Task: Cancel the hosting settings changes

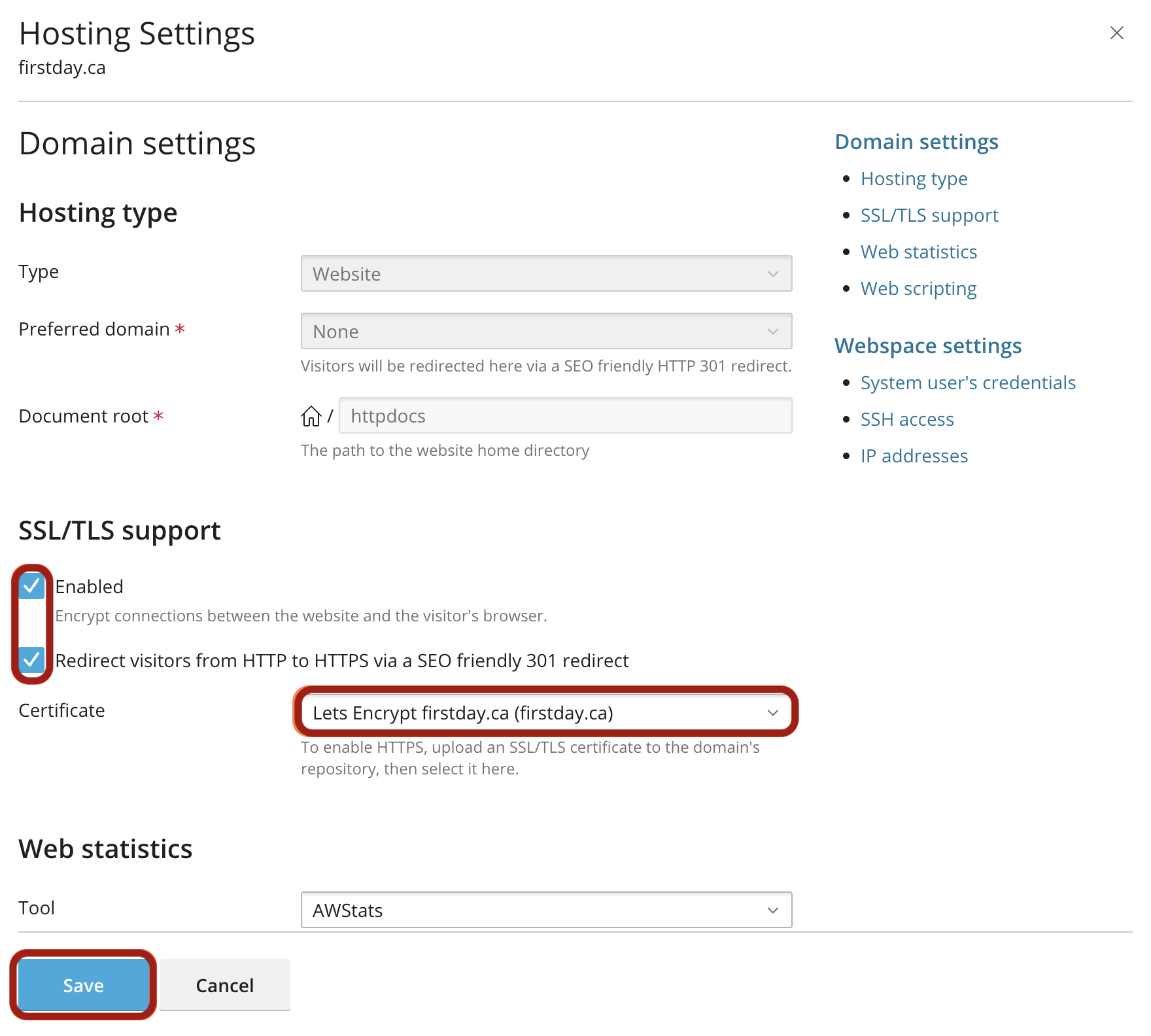Action: [x=224, y=985]
